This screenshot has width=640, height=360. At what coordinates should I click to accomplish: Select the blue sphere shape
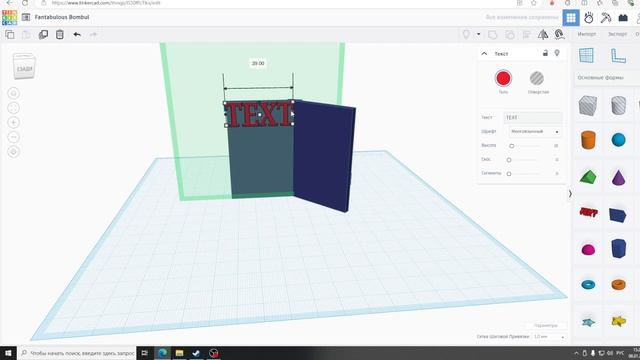point(618,140)
